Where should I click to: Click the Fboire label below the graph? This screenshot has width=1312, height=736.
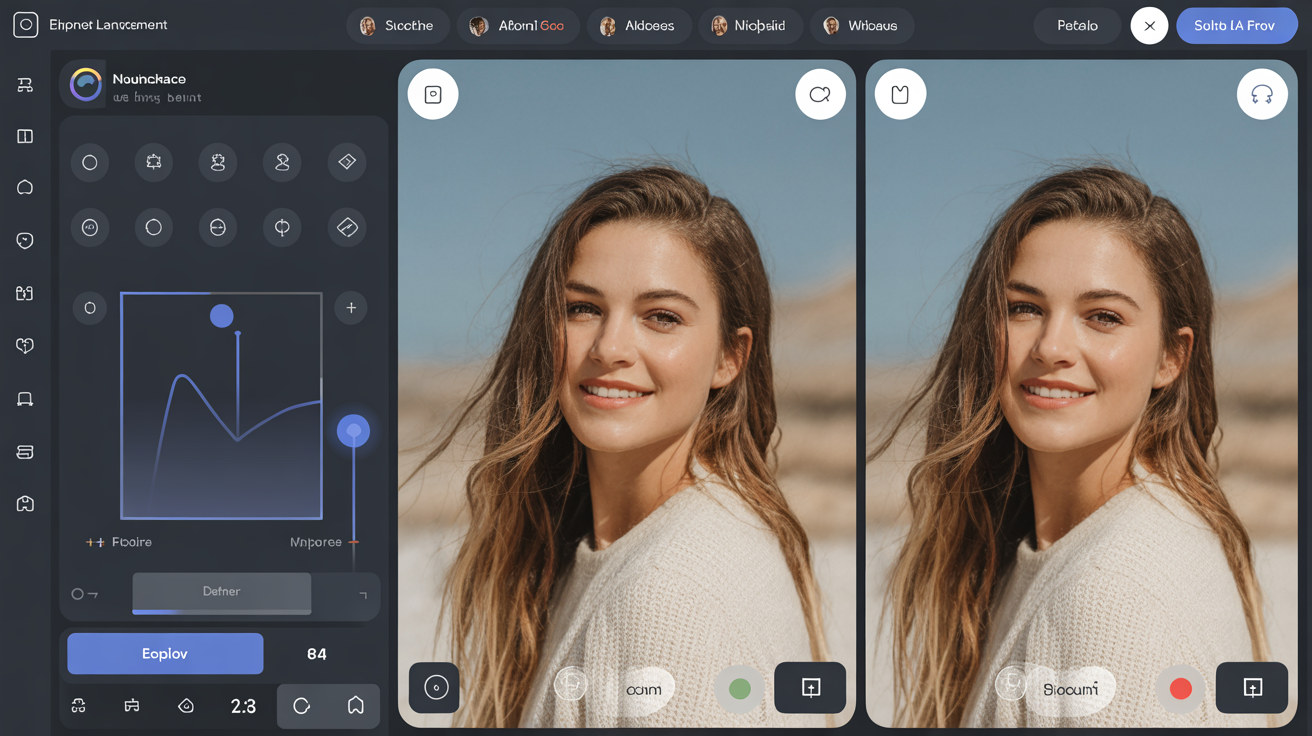(x=132, y=542)
